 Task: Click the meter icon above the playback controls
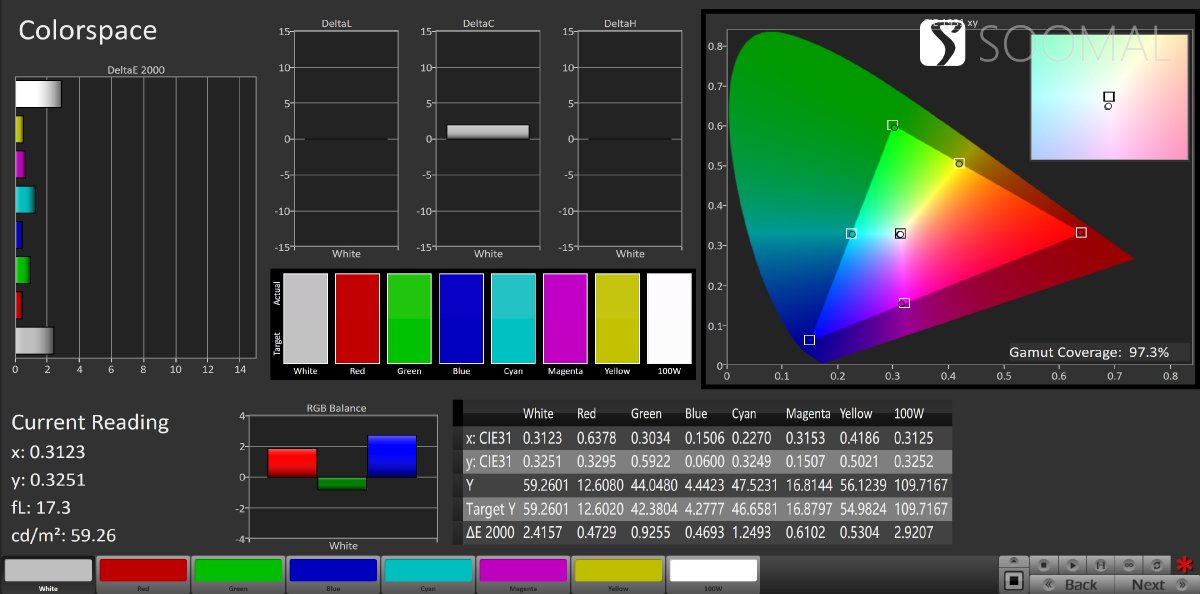point(1013,559)
